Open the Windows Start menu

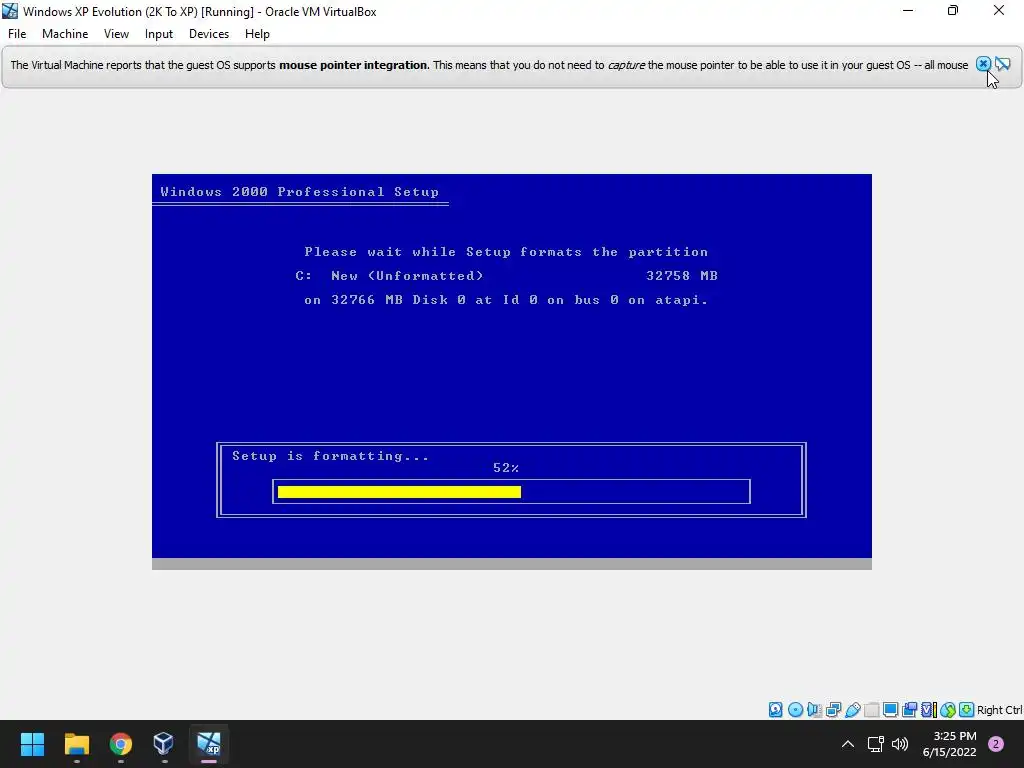pyautogui.click(x=33, y=743)
